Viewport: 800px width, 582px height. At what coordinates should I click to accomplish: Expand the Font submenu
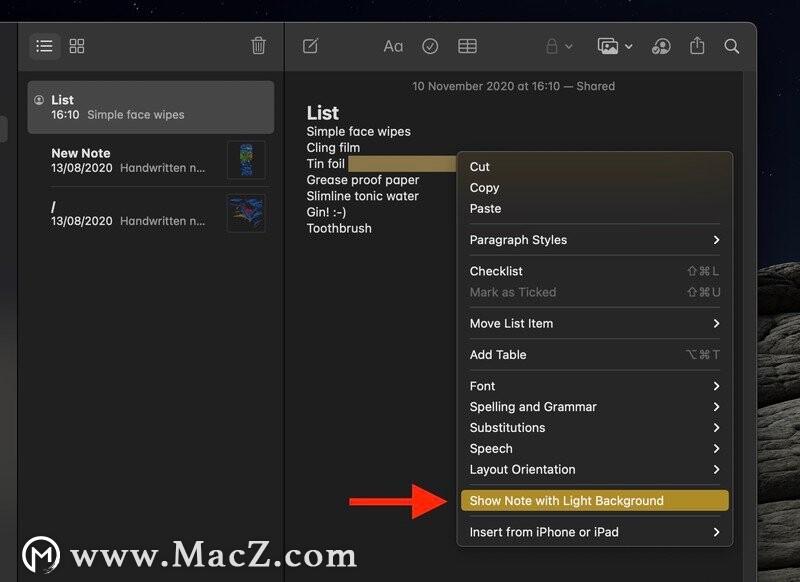[482, 386]
